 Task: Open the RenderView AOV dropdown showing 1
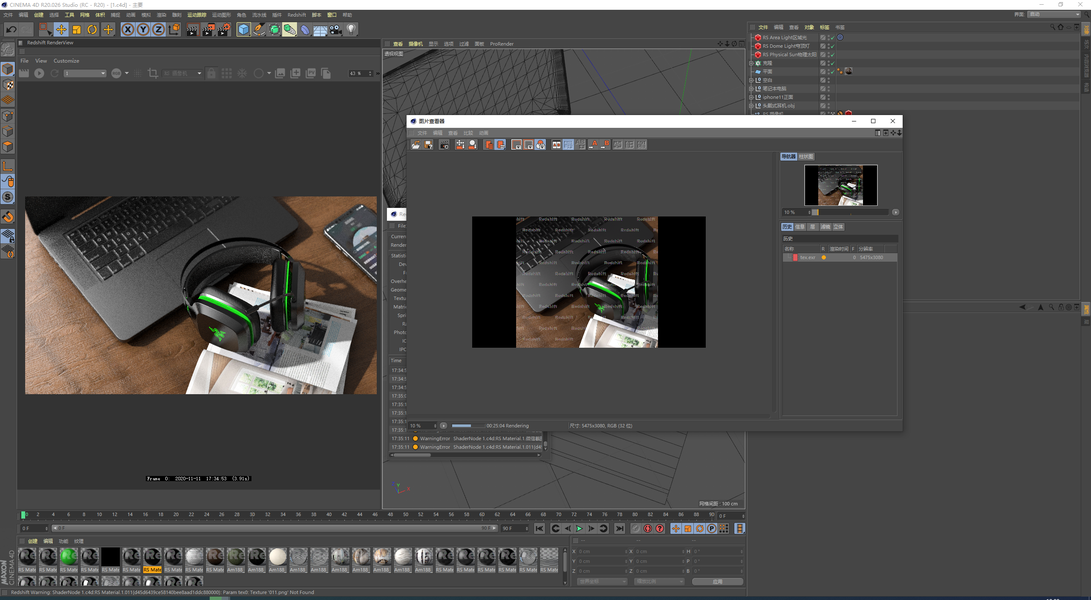click(85, 73)
